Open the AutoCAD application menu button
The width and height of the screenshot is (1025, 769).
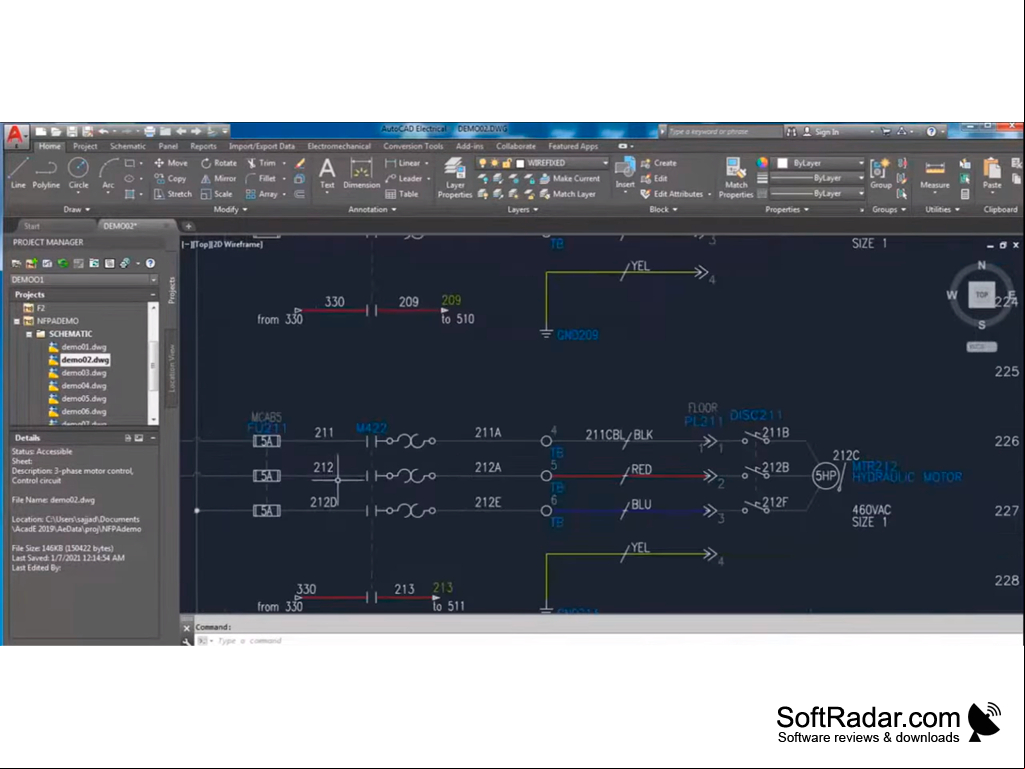coord(16,135)
